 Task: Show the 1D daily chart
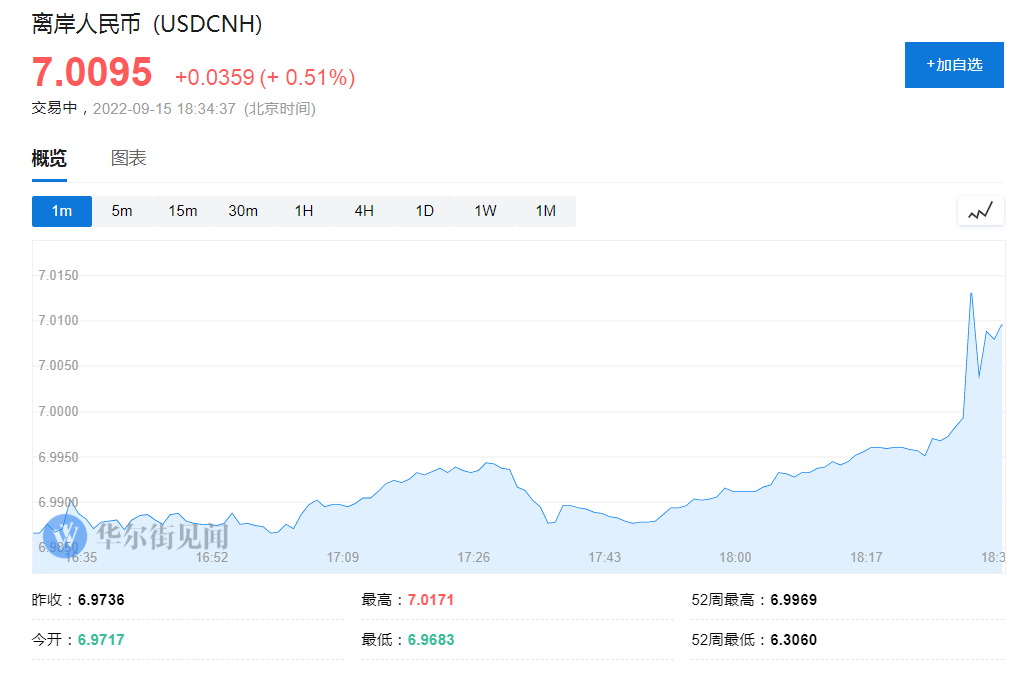pyautogui.click(x=425, y=211)
